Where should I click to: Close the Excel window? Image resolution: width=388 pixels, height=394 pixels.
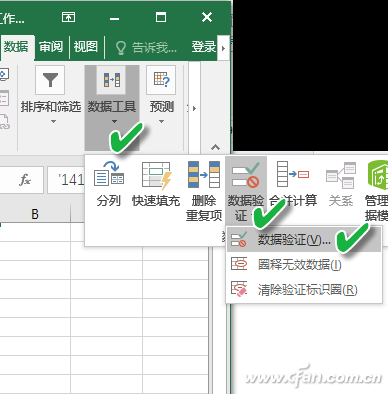[x=207, y=17]
